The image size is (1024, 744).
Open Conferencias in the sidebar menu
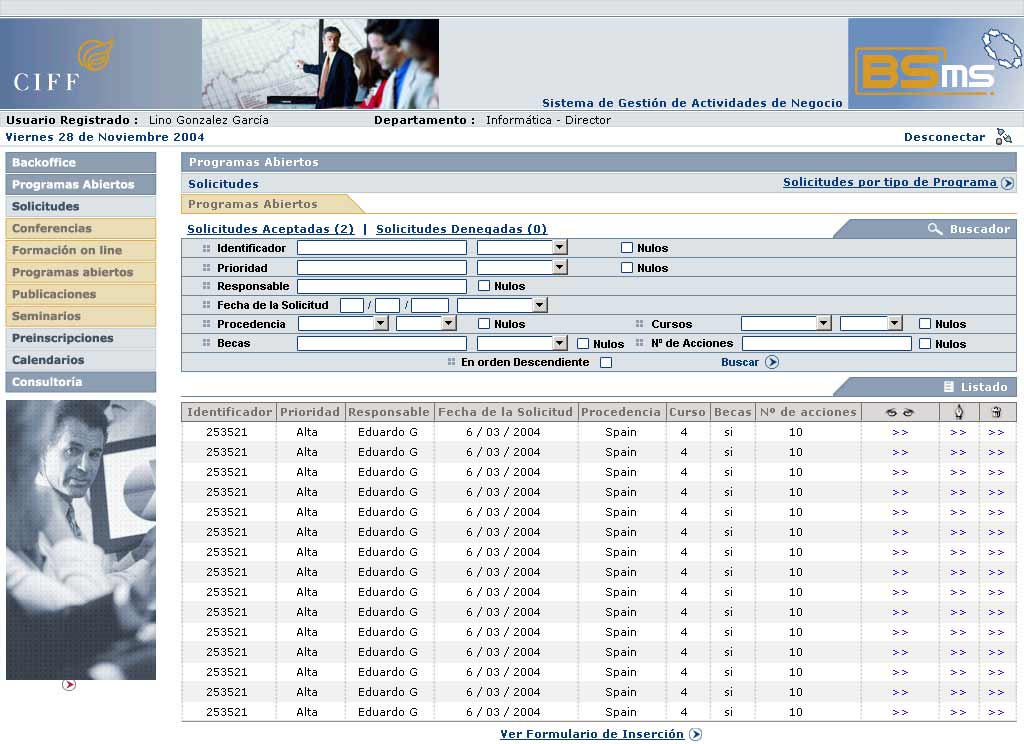[x=52, y=228]
